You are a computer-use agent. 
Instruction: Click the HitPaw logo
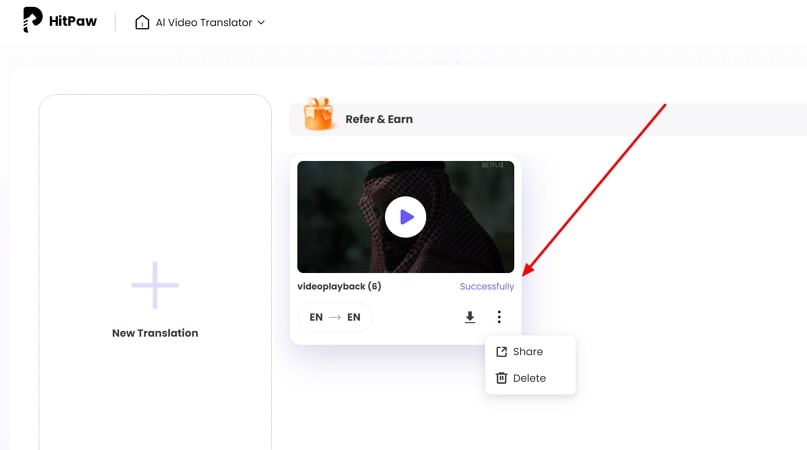(x=60, y=21)
